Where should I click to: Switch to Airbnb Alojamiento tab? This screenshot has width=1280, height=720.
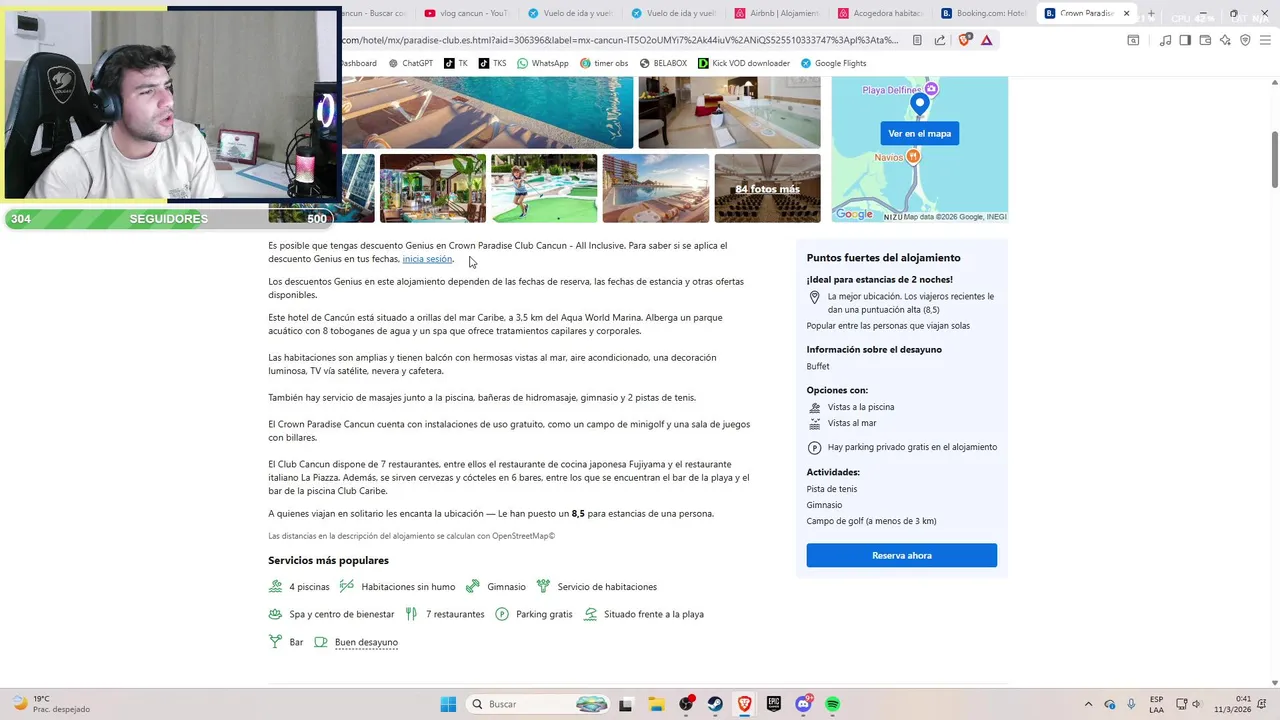(x=777, y=13)
